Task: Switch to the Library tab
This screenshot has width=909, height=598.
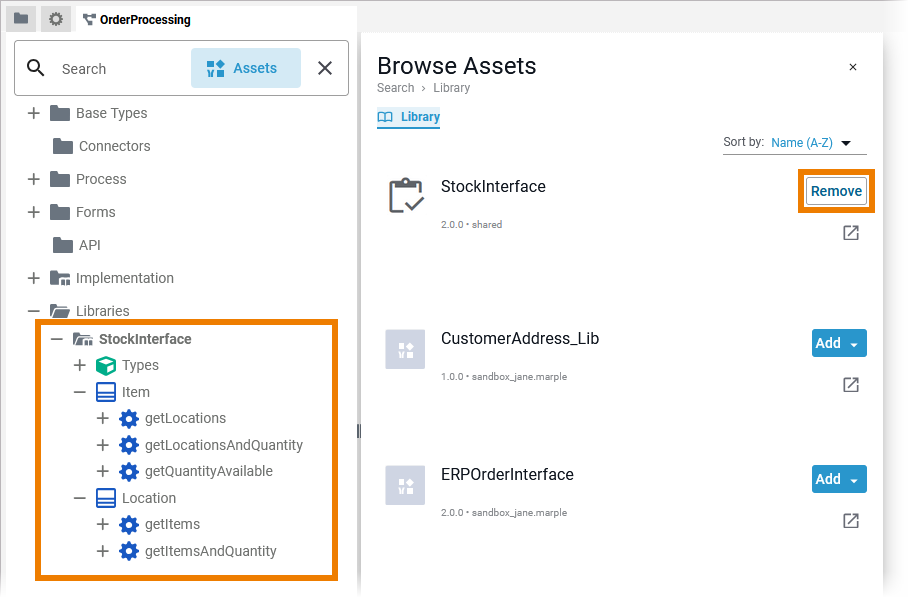Action: coord(409,117)
